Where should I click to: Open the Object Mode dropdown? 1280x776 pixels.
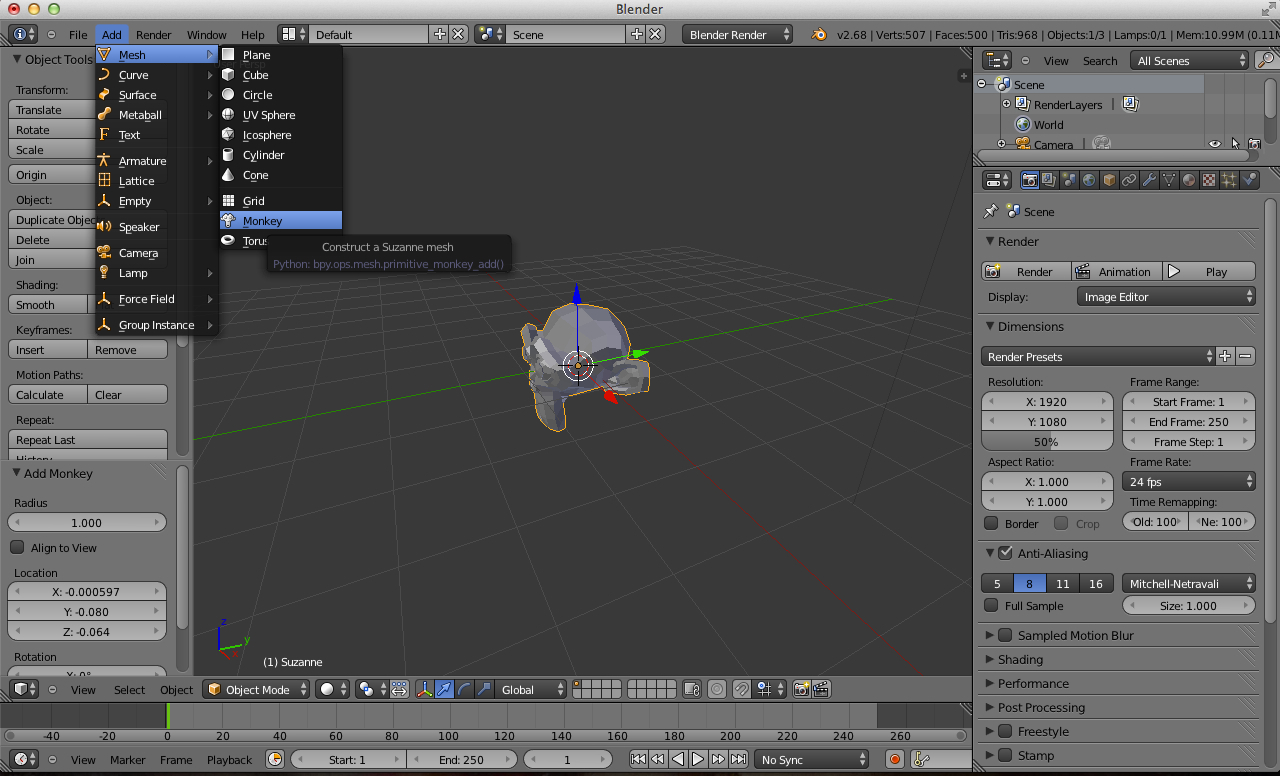point(254,689)
